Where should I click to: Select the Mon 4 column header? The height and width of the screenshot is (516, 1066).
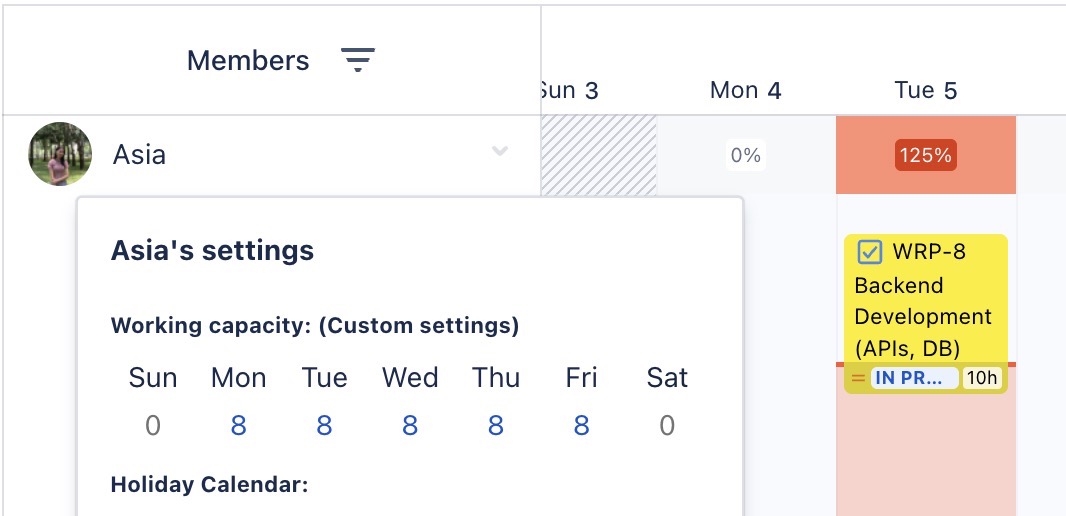[x=745, y=91]
